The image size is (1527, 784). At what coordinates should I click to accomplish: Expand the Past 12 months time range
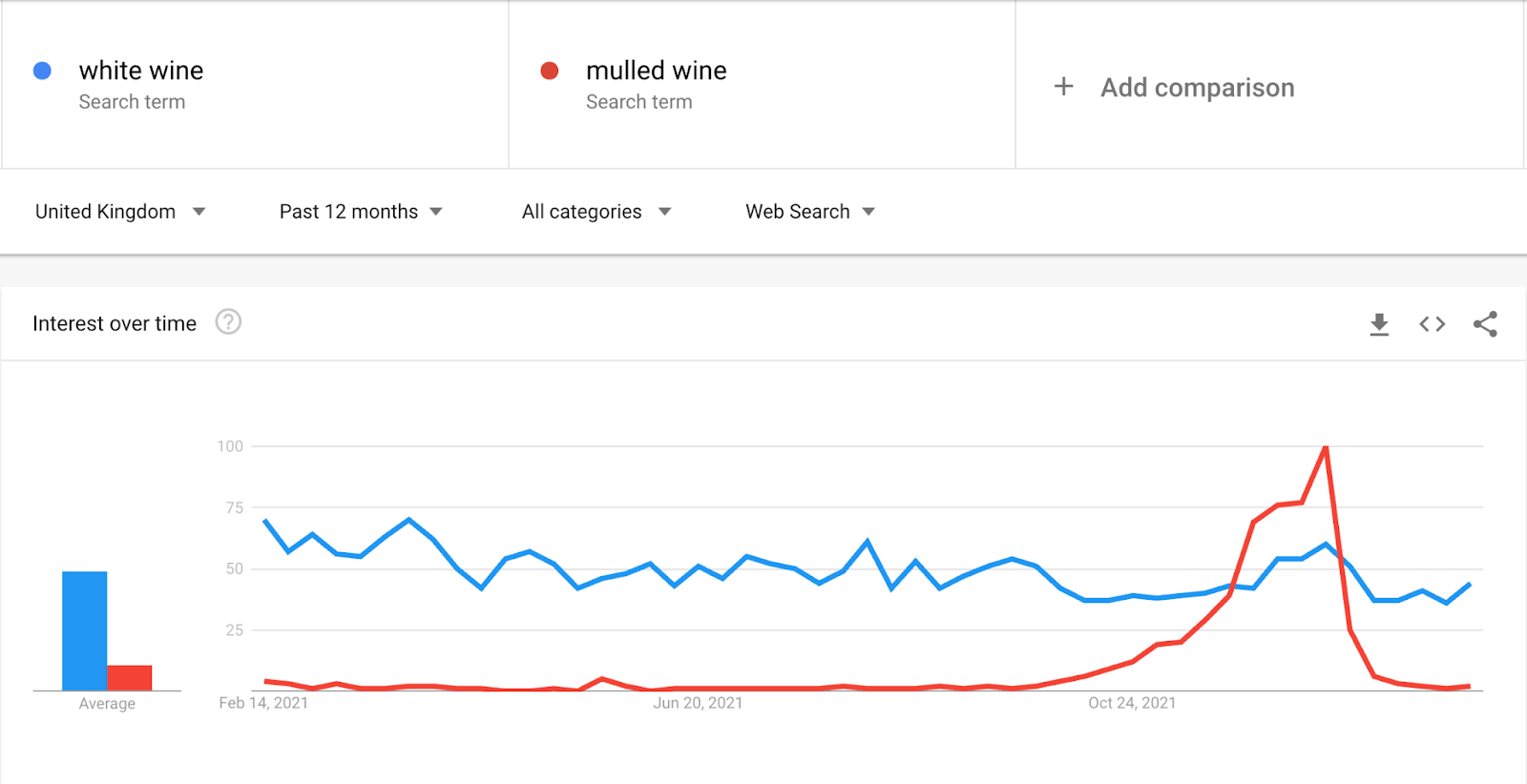(x=360, y=212)
